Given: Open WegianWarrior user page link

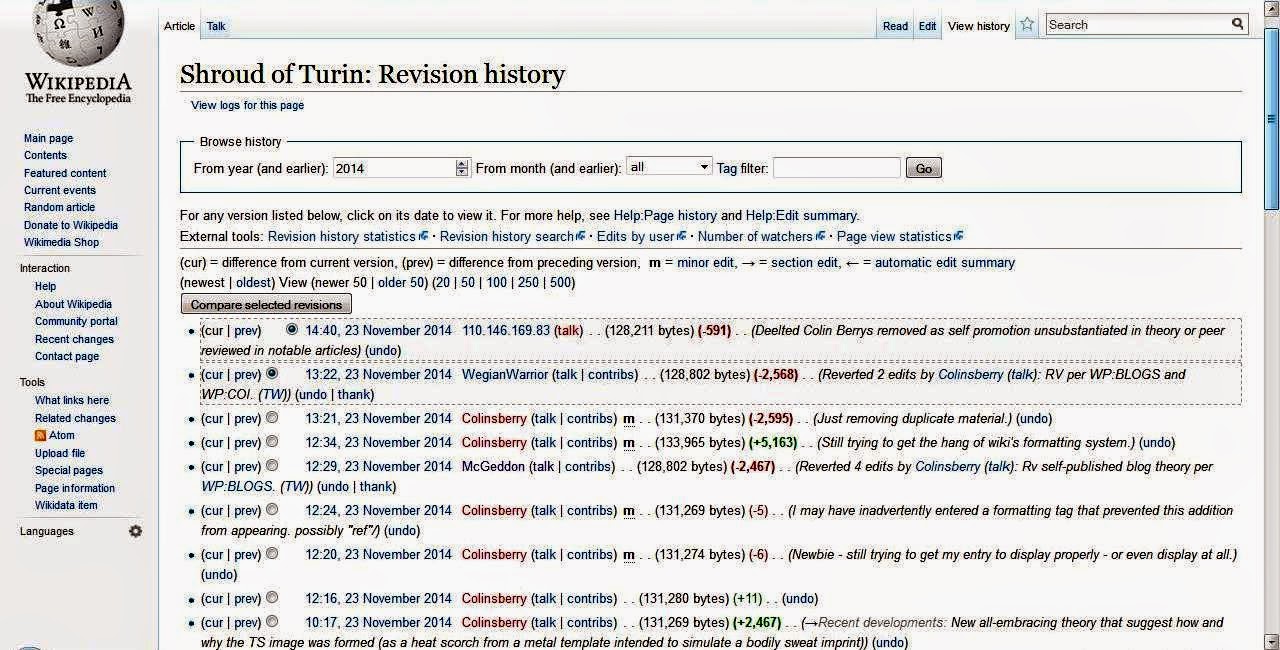Looking at the screenshot, I should pyautogui.click(x=505, y=374).
